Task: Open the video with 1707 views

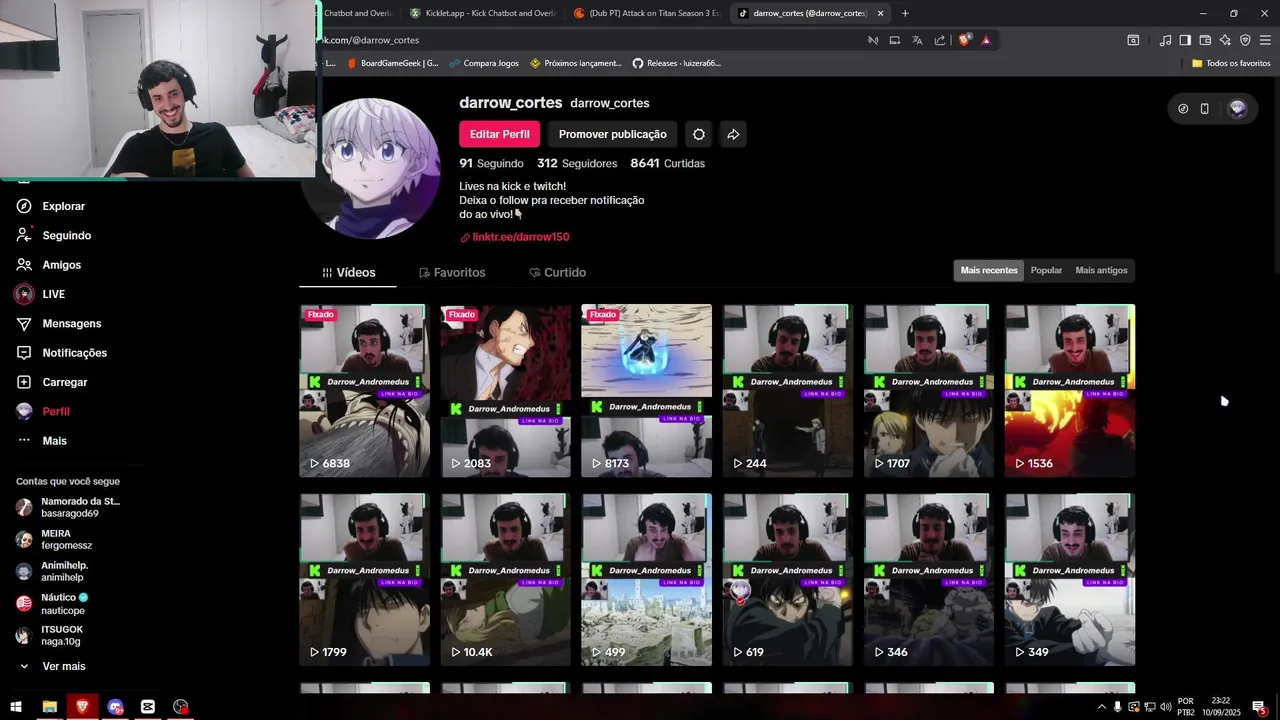Action: pyautogui.click(x=929, y=390)
